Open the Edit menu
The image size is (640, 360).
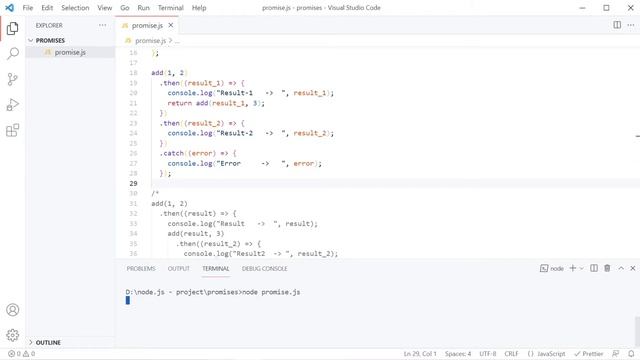[47, 8]
